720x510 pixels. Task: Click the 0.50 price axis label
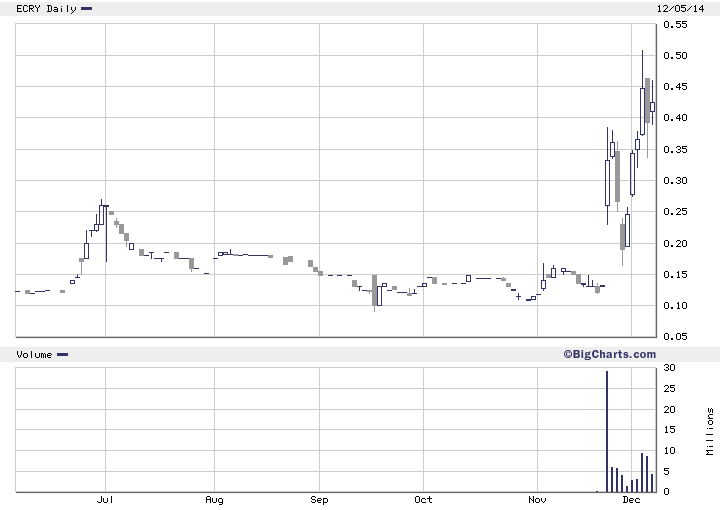click(675, 56)
